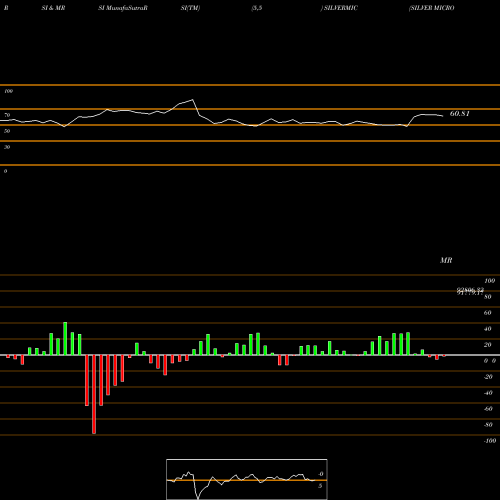This screenshot has height=500, width=500.
Task: Click the '(5,5' parameter text in header
Action: click(257, 8)
